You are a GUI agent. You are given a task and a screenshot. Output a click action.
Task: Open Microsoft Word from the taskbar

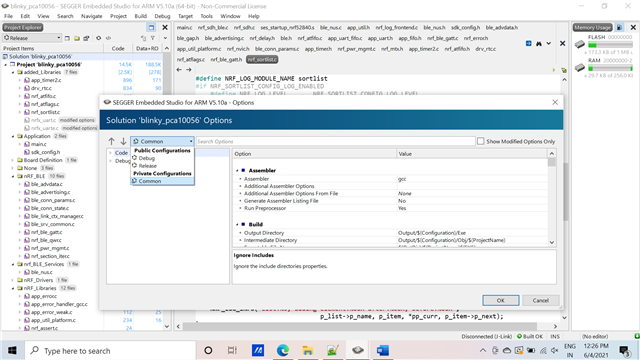click(382, 350)
